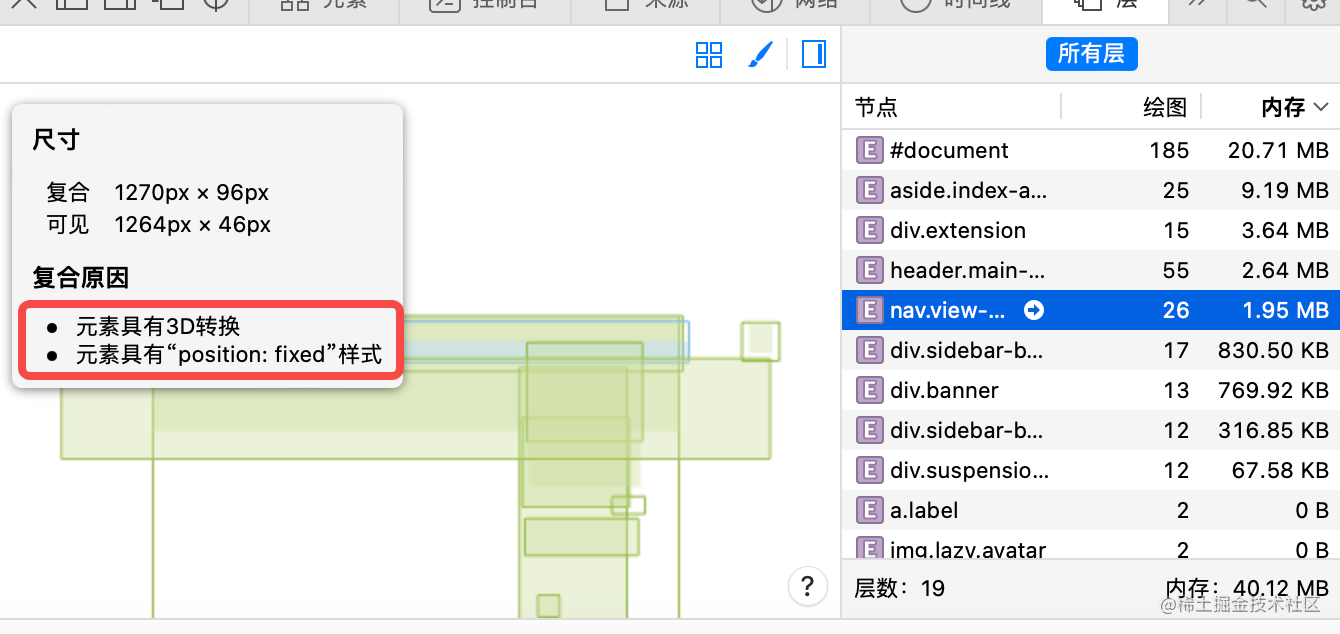Toggle the details sidebar panel icon
This screenshot has width=1340, height=634.
pos(814,54)
